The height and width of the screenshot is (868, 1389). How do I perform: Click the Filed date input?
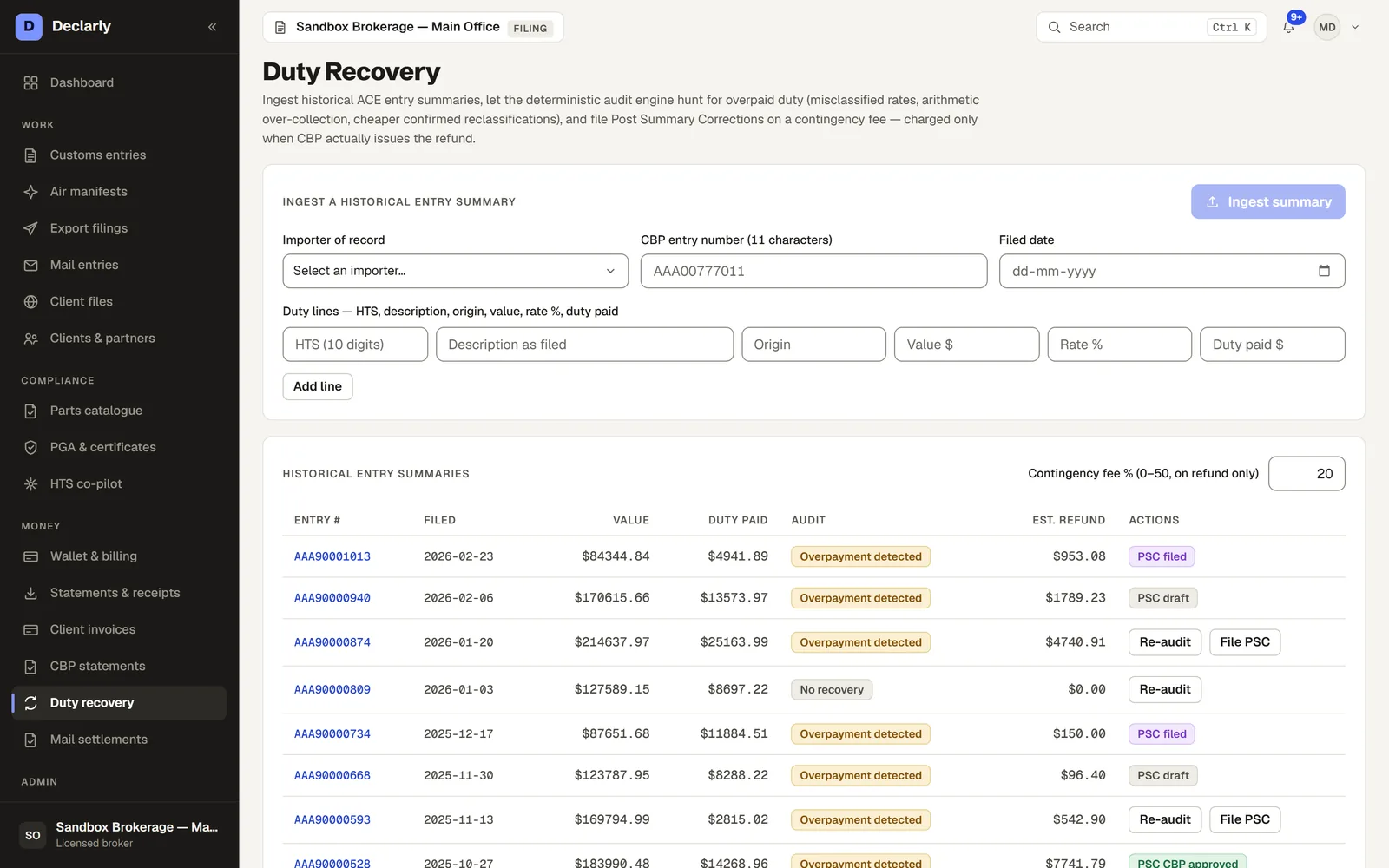[1172, 271]
